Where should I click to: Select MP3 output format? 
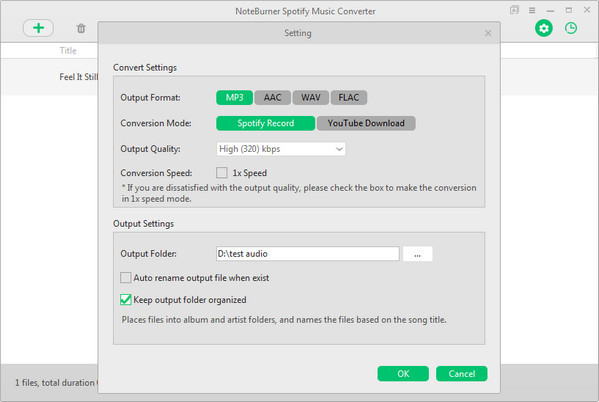click(234, 97)
